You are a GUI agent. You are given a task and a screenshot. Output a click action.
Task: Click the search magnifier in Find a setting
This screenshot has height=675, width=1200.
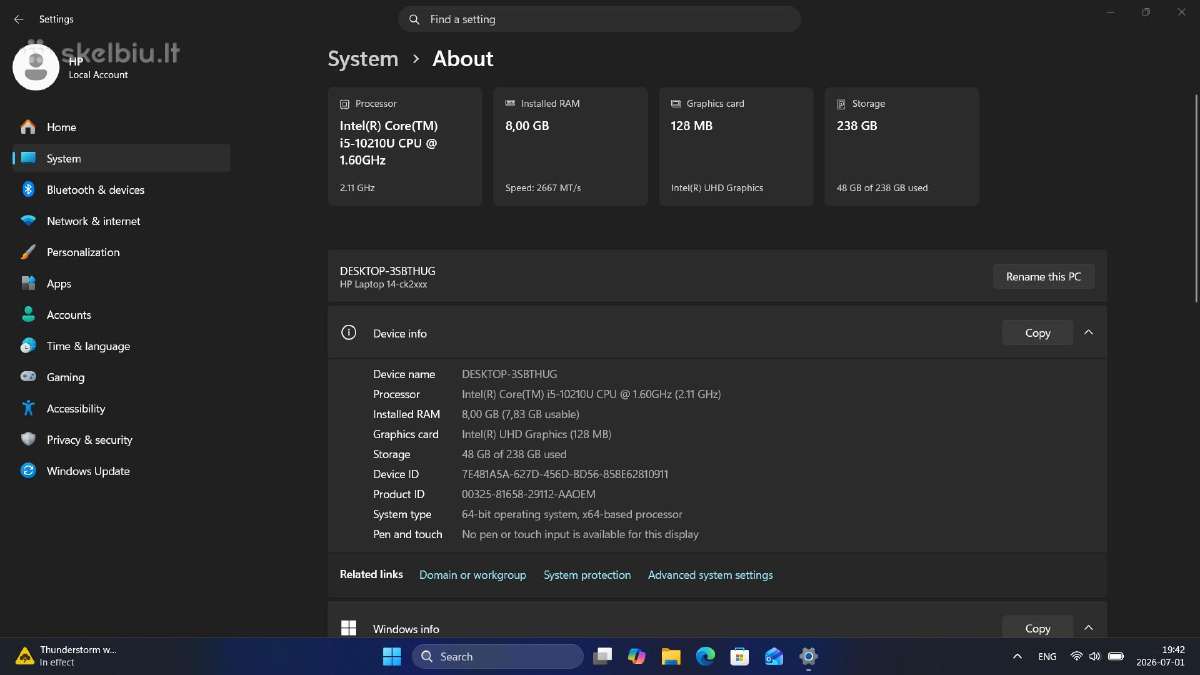point(414,19)
